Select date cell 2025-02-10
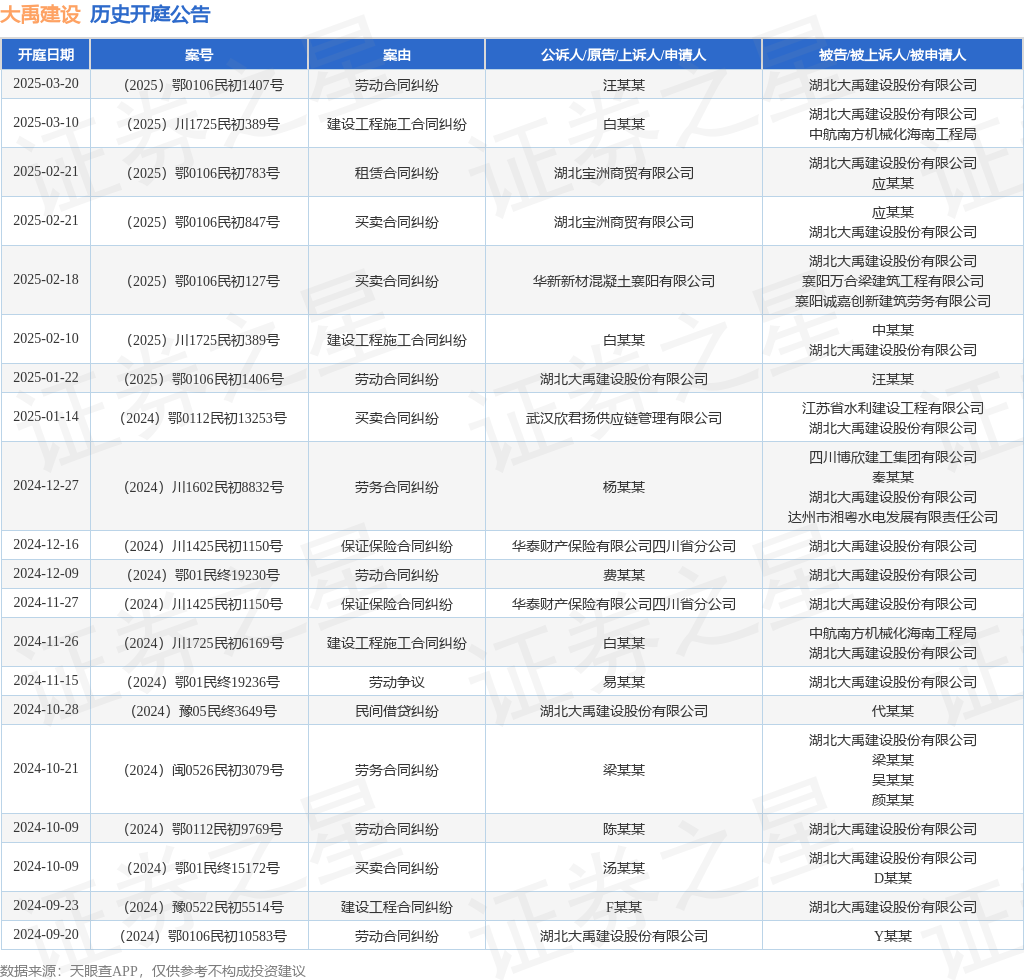1024x980 pixels. tap(46, 338)
